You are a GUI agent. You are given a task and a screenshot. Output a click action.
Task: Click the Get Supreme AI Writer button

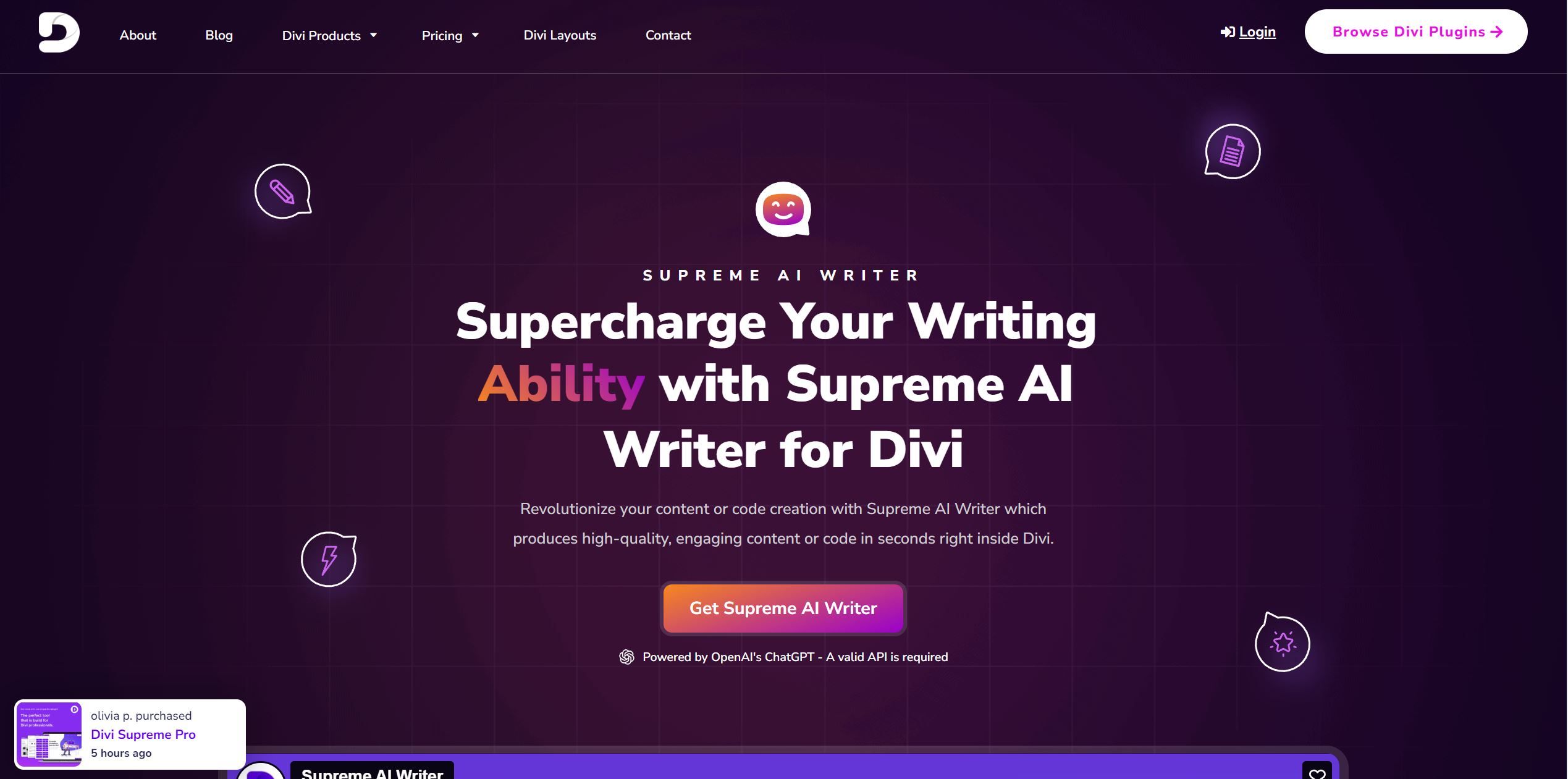pos(783,608)
